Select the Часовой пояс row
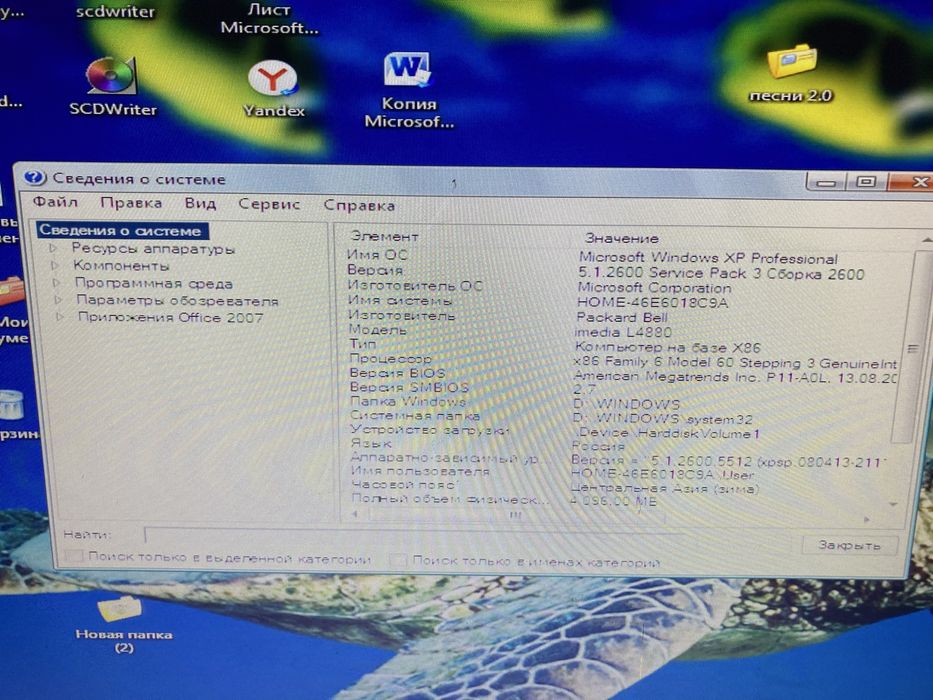 pos(623,487)
